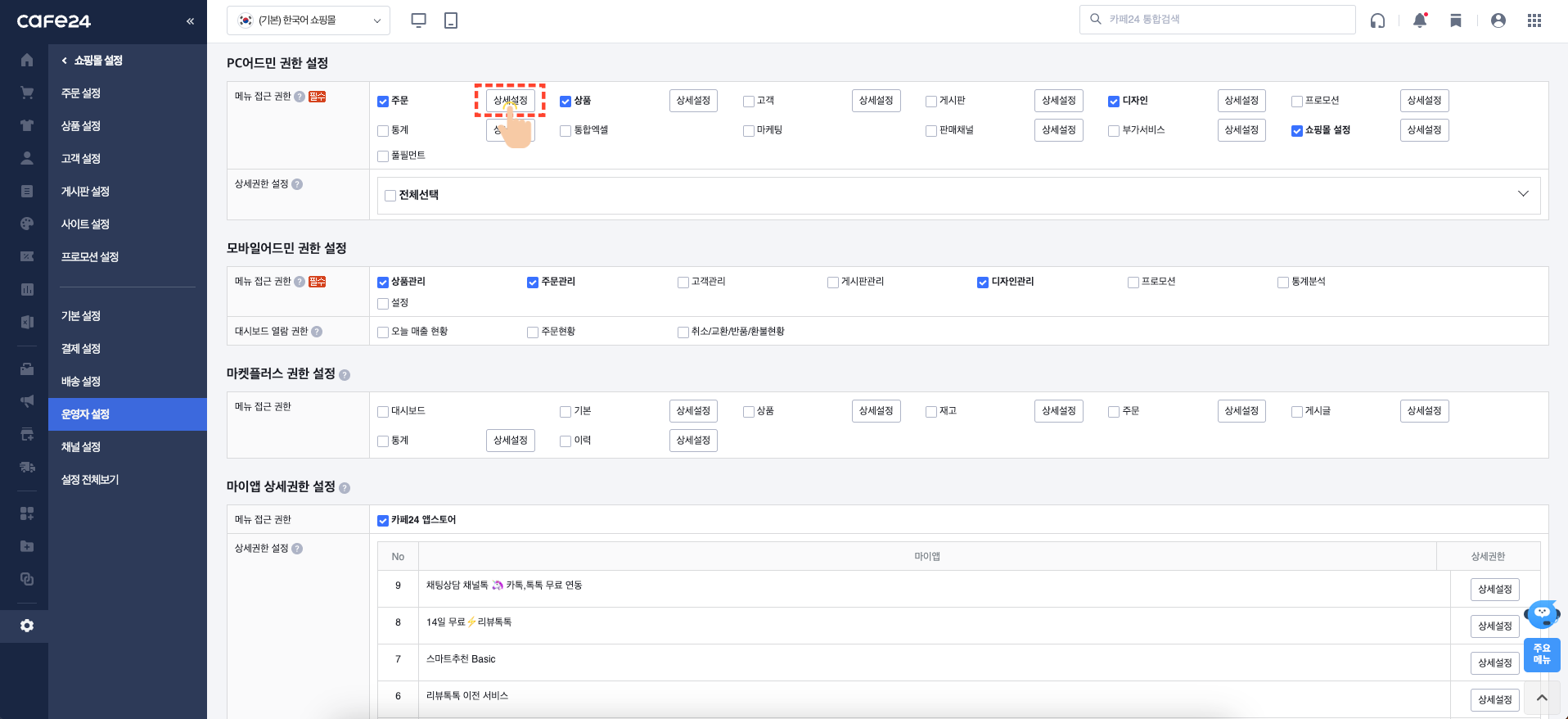Open the shopping cart orders icon
This screenshot has width=1568, height=719.
coord(27,93)
